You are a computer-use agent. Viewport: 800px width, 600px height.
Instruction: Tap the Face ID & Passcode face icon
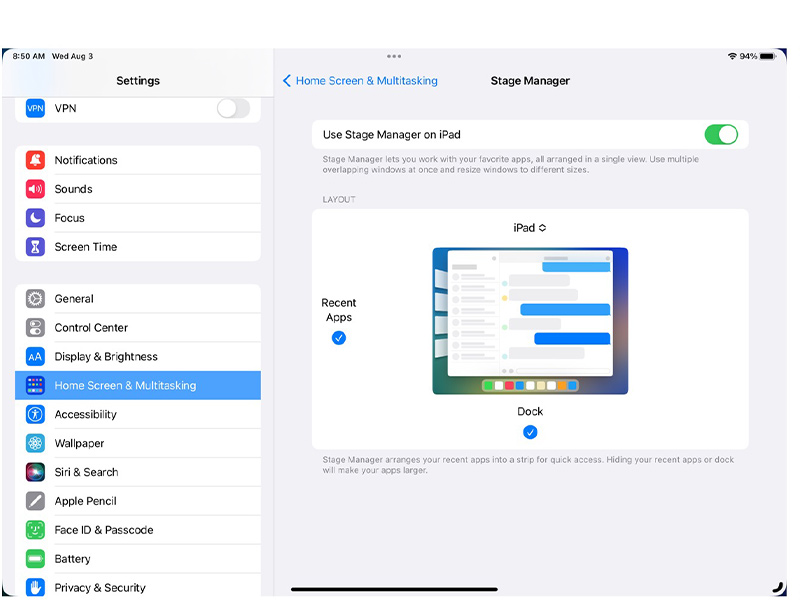(x=35, y=530)
